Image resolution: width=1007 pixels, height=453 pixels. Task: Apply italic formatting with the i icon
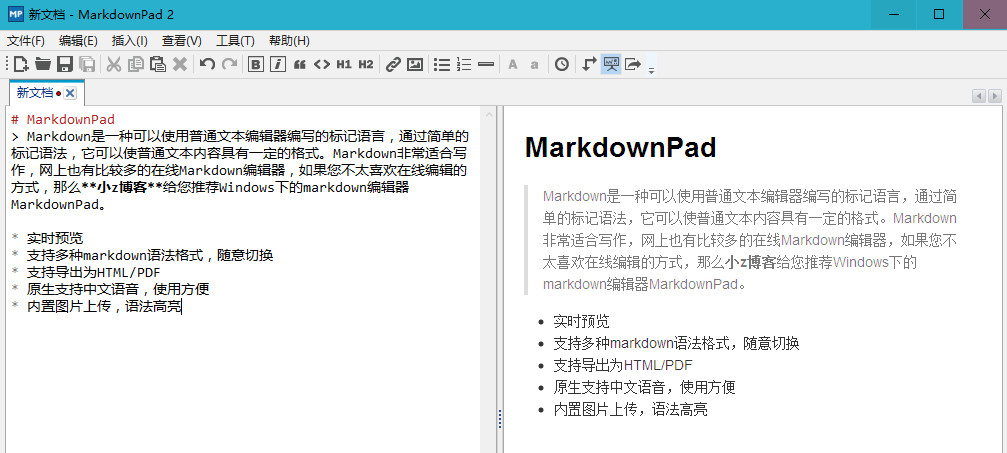[277, 64]
